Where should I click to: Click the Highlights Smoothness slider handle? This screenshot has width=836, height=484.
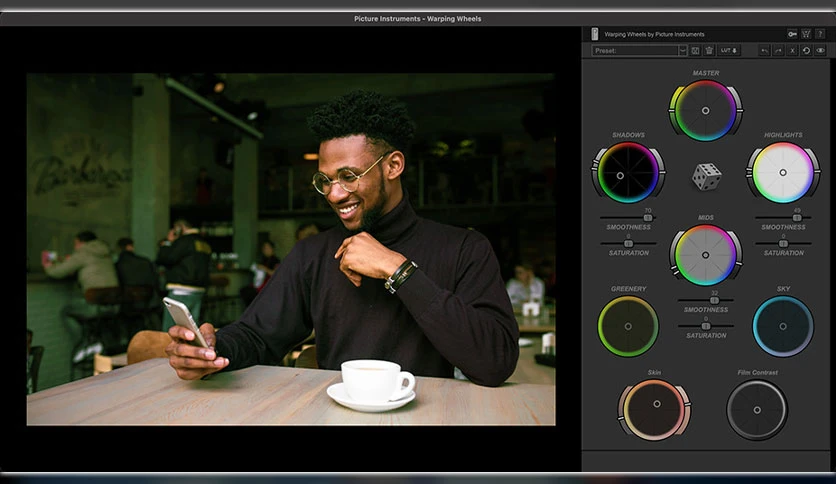pos(797,217)
